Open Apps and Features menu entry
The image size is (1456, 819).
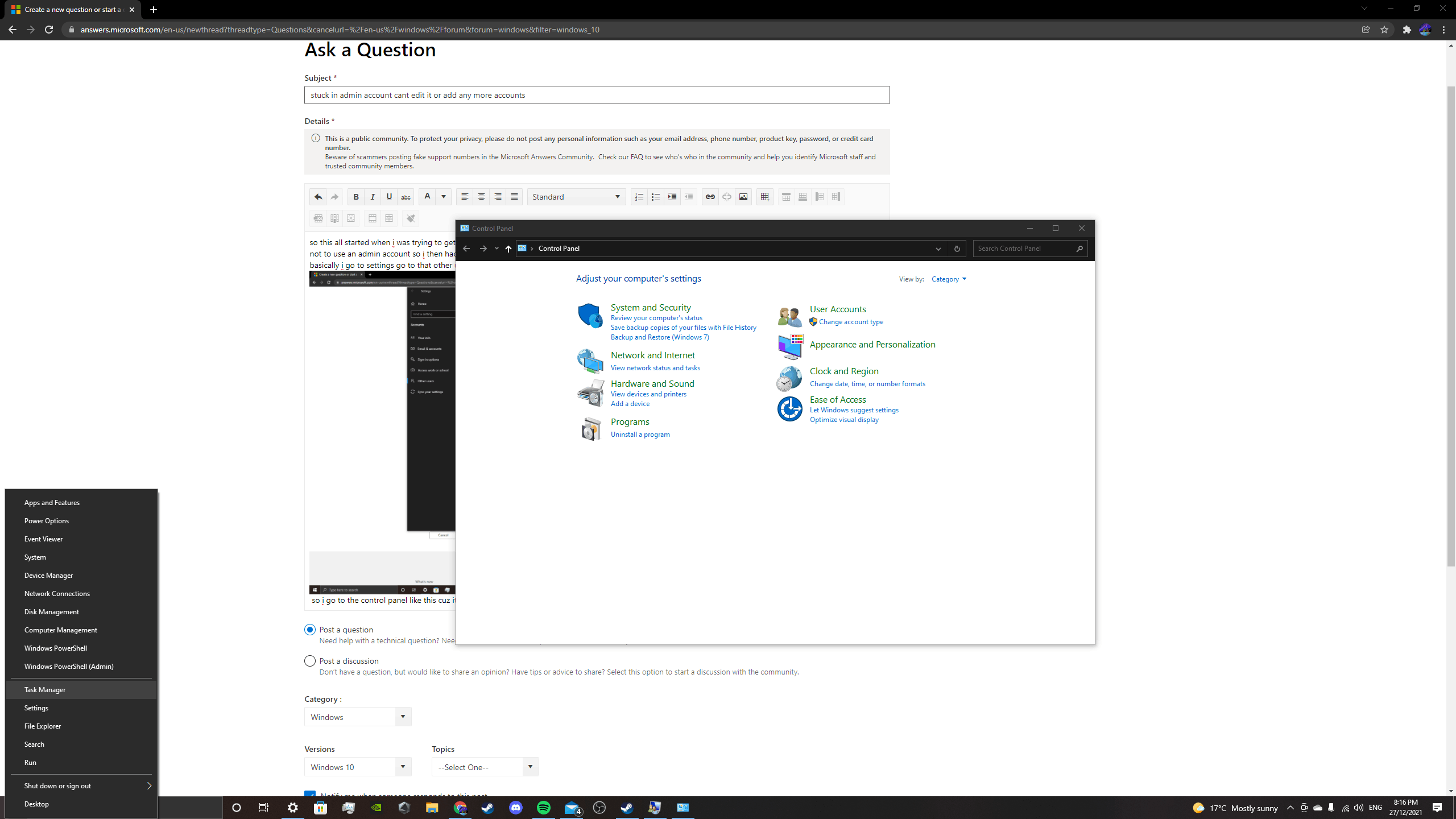(x=81, y=502)
